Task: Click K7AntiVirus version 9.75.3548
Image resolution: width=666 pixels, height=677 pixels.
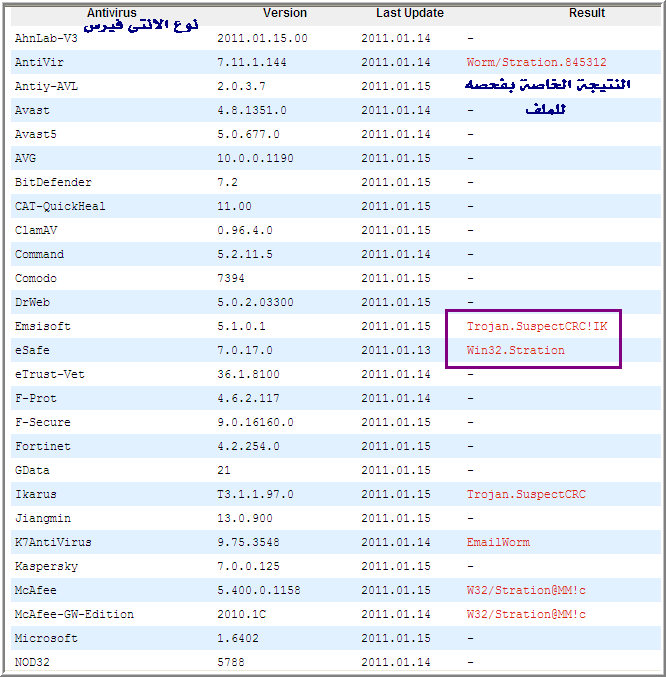Action: 249,542
